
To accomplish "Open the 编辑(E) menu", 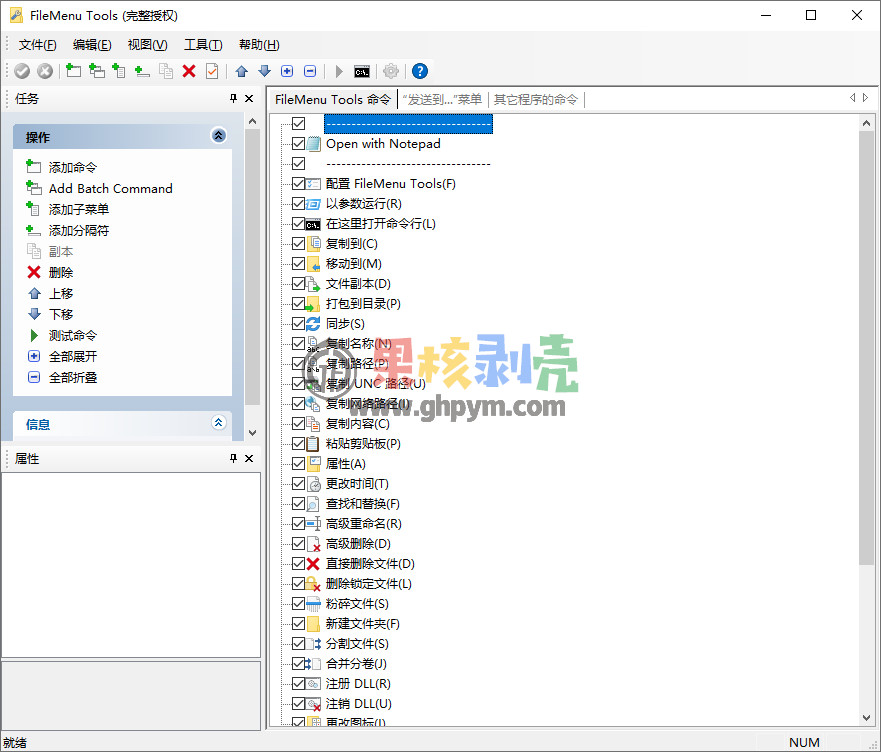I will [x=92, y=45].
